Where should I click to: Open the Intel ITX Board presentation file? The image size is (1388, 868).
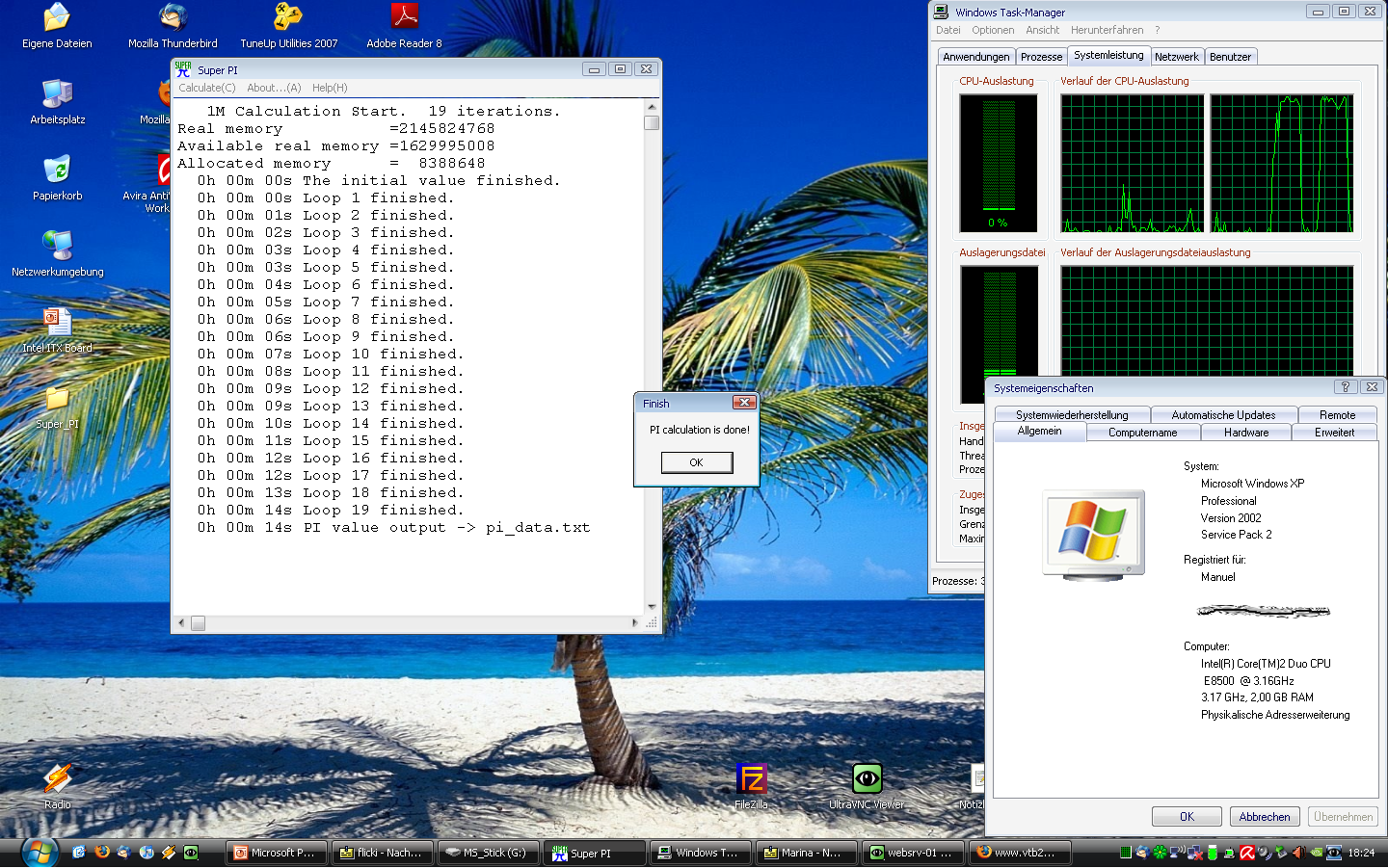click(57, 322)
